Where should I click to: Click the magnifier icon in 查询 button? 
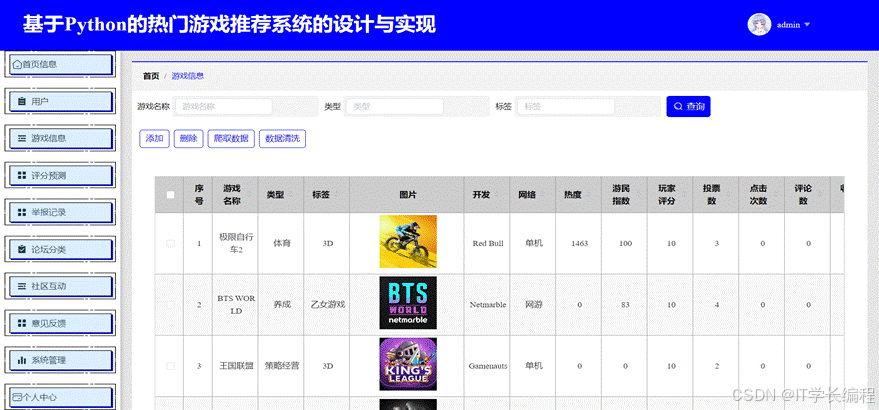point(678,107)
